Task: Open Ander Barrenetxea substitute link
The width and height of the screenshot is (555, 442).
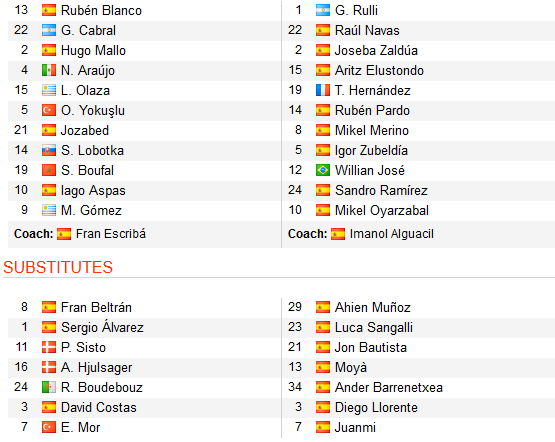Action: click(389, 388)
